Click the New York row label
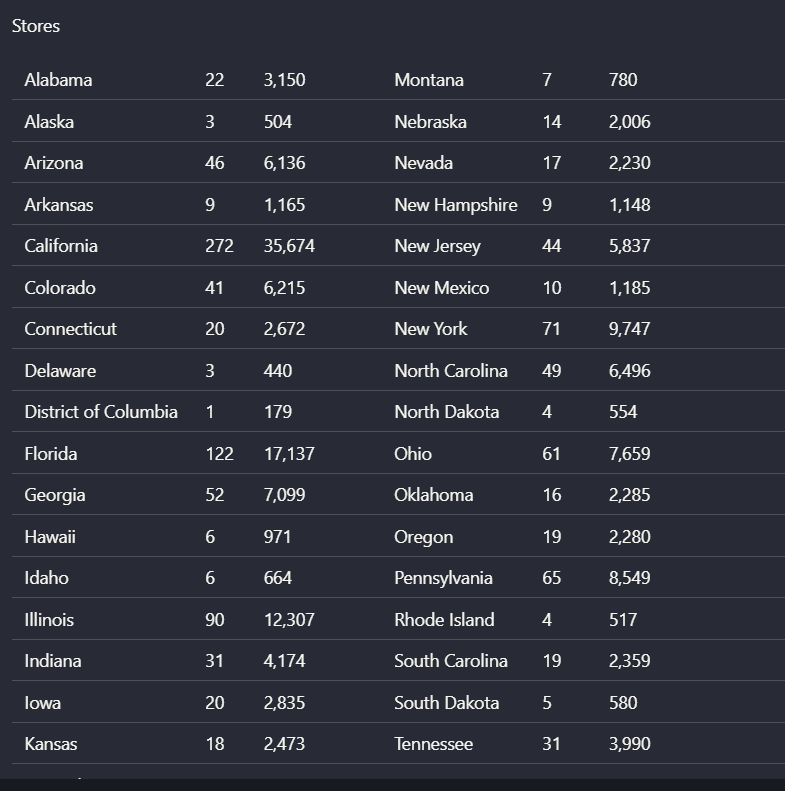The height and width of the screenshot is (791, 785). [431, 329]
